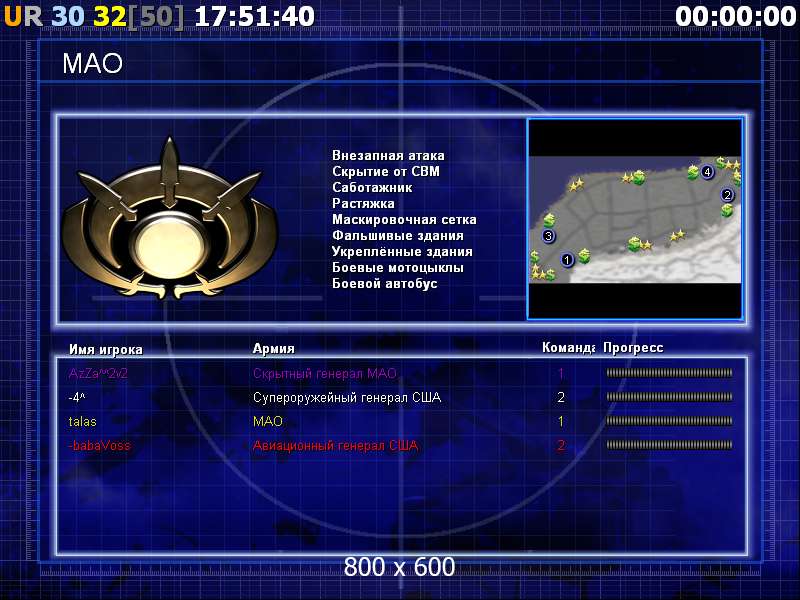
Task: Click the talas row's МАО army entry
Action: pos(268,421)
